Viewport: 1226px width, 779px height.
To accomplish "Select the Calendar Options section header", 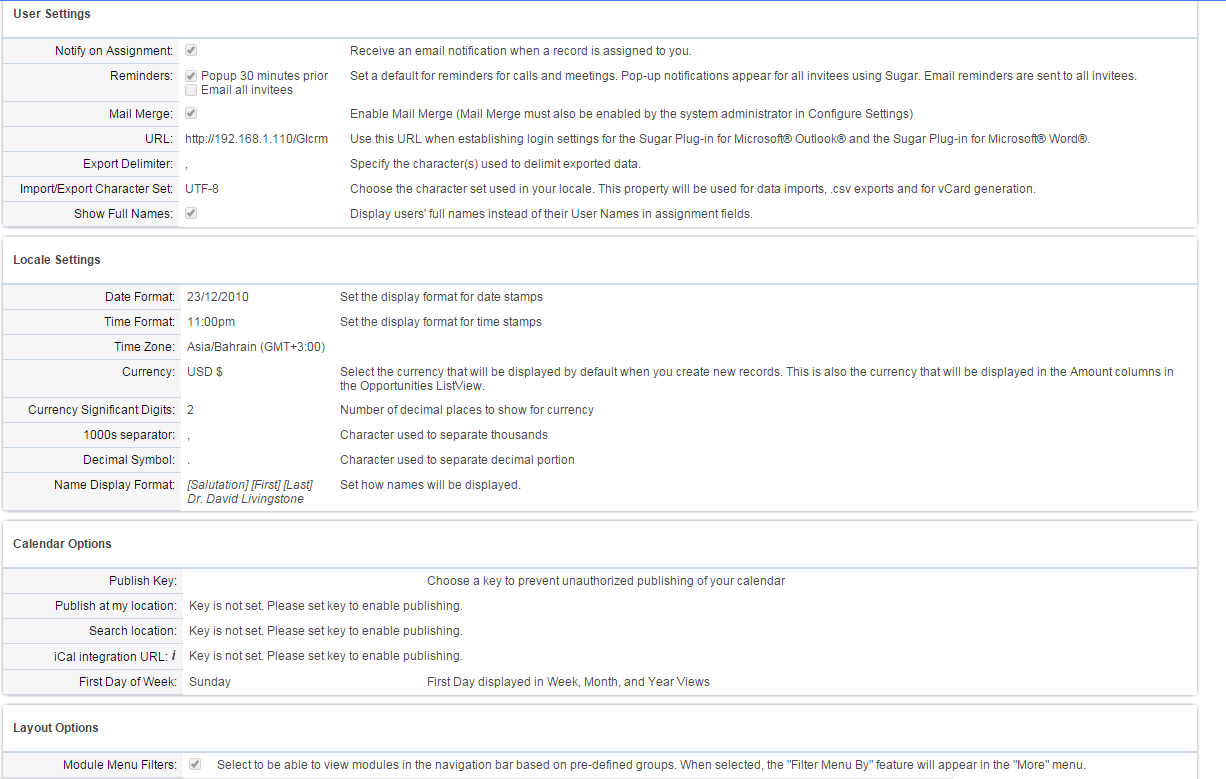I will [x=62, y=544].
